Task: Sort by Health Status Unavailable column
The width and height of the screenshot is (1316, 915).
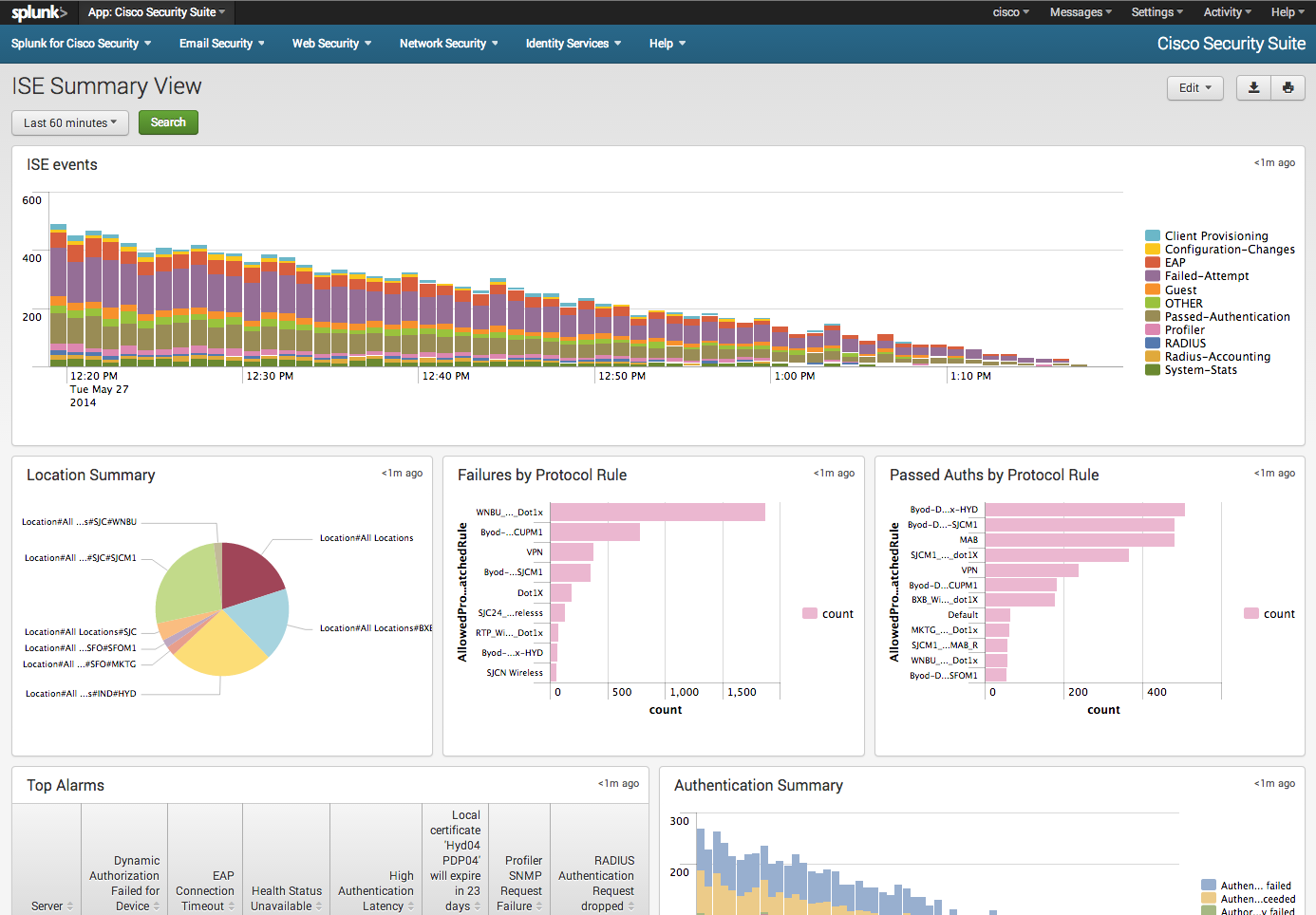Action: tap(286, 898)
